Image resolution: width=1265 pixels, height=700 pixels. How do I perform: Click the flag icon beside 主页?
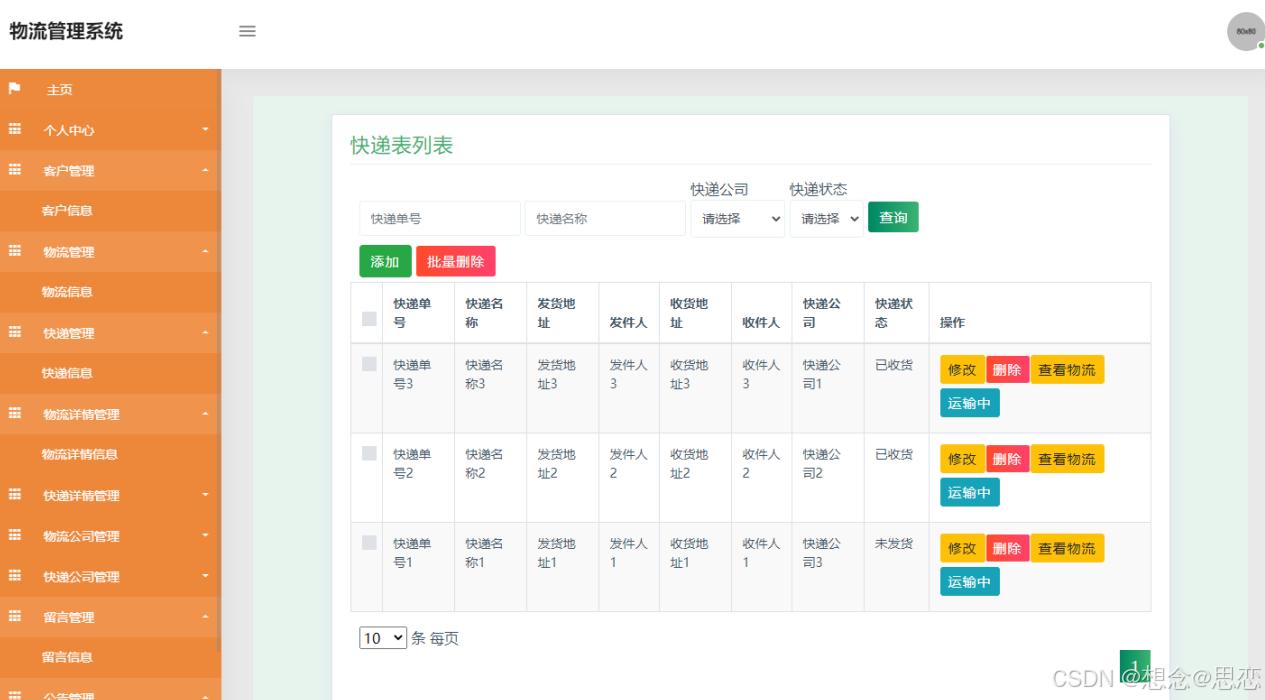pos(15,88)
